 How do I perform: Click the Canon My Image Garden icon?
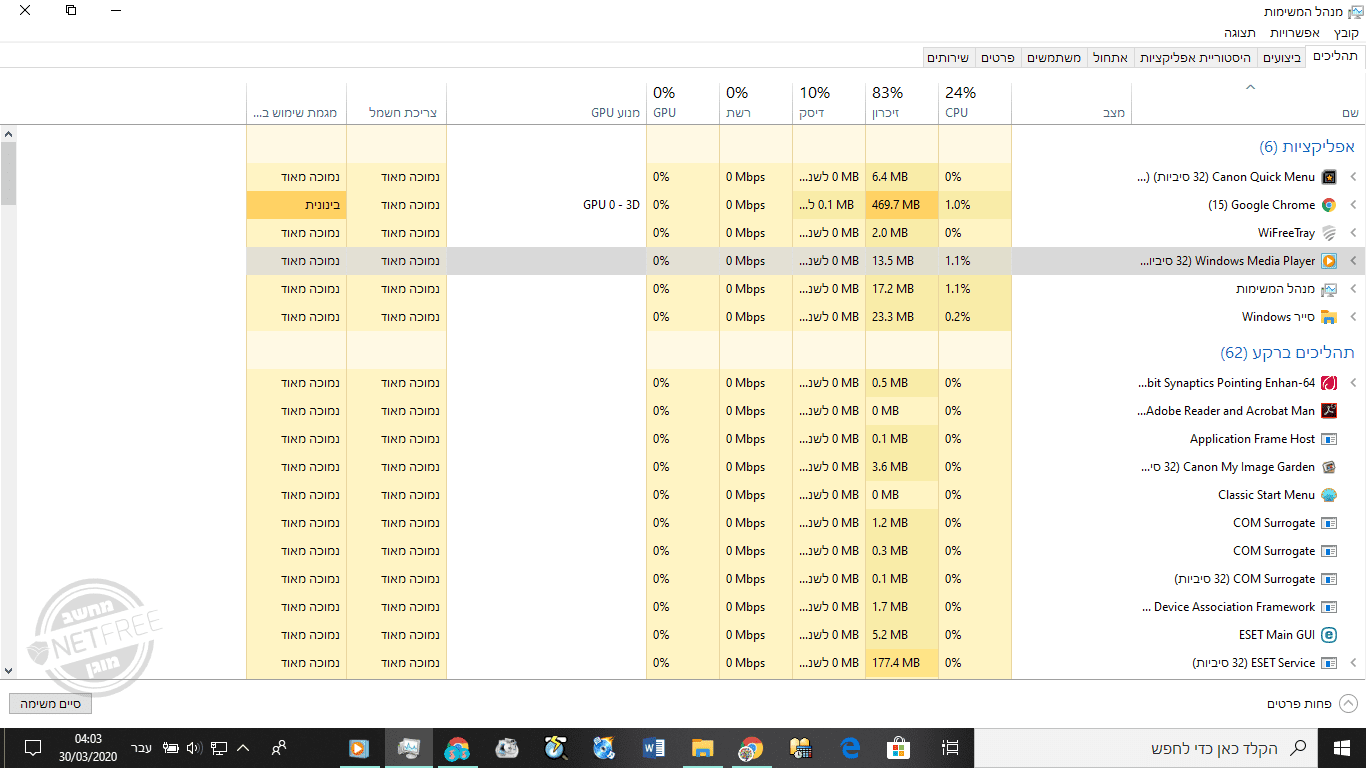tap(1329, 467)
